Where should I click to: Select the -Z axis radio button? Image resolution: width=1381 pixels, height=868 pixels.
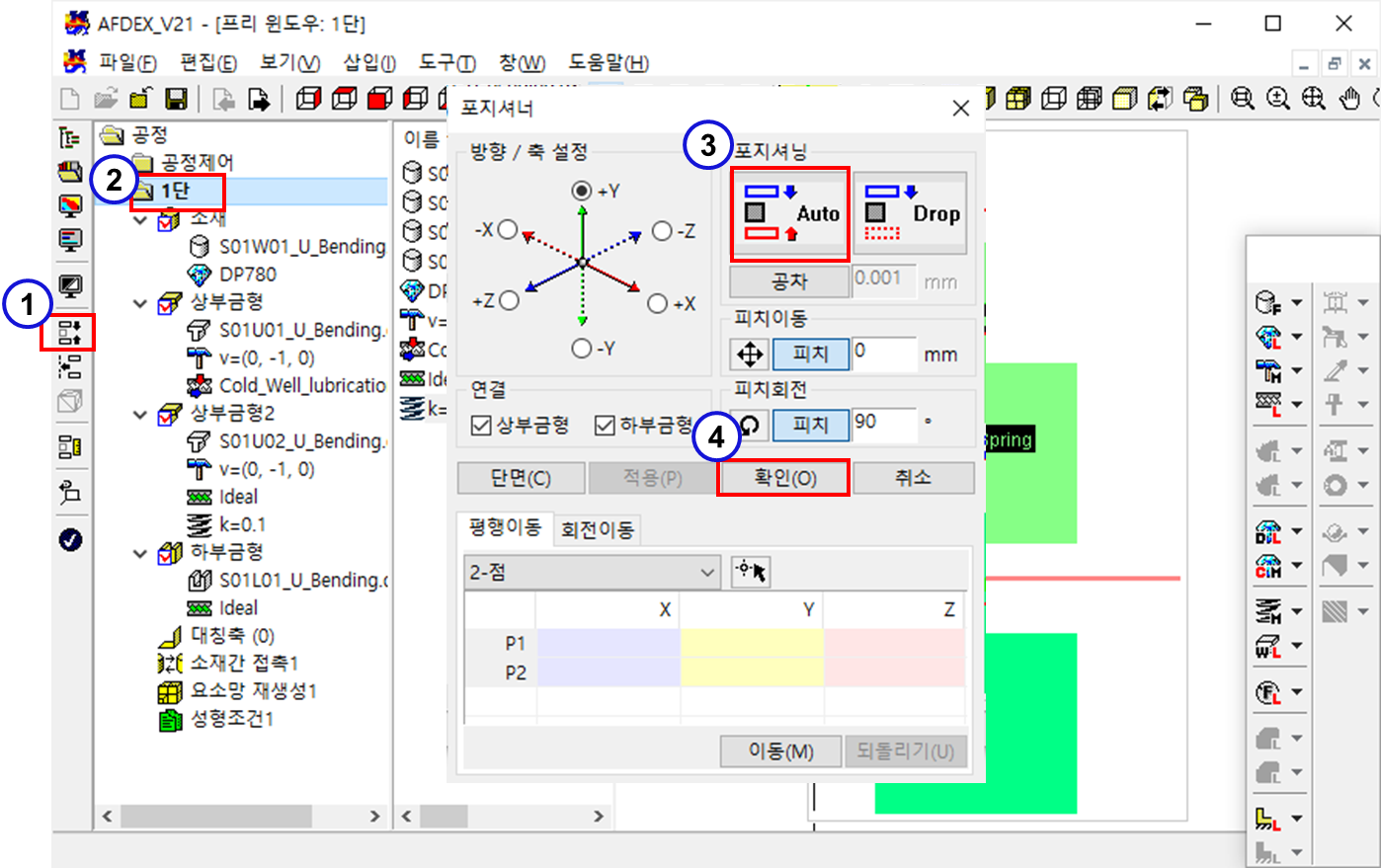tap(662, 231)
